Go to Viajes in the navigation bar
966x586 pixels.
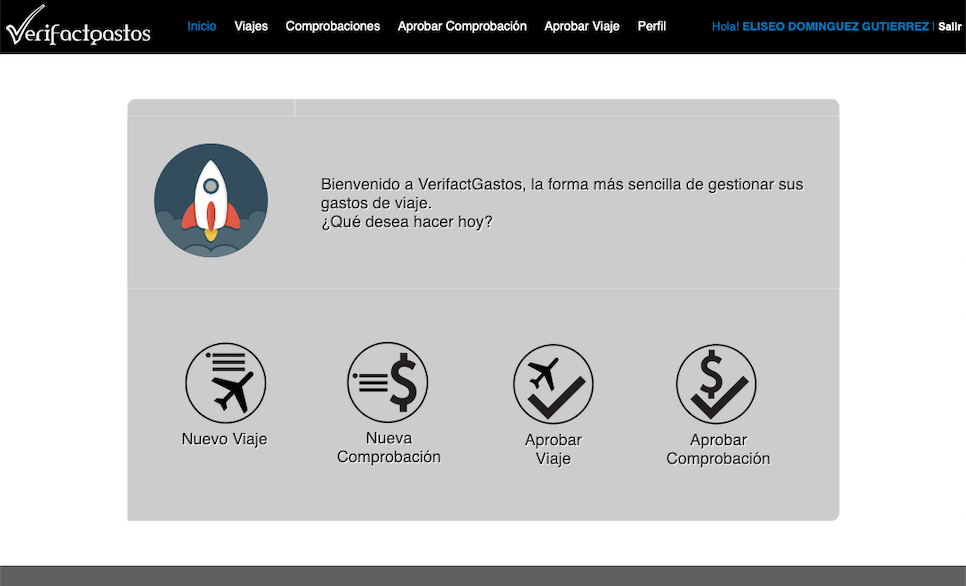point(251,26)
